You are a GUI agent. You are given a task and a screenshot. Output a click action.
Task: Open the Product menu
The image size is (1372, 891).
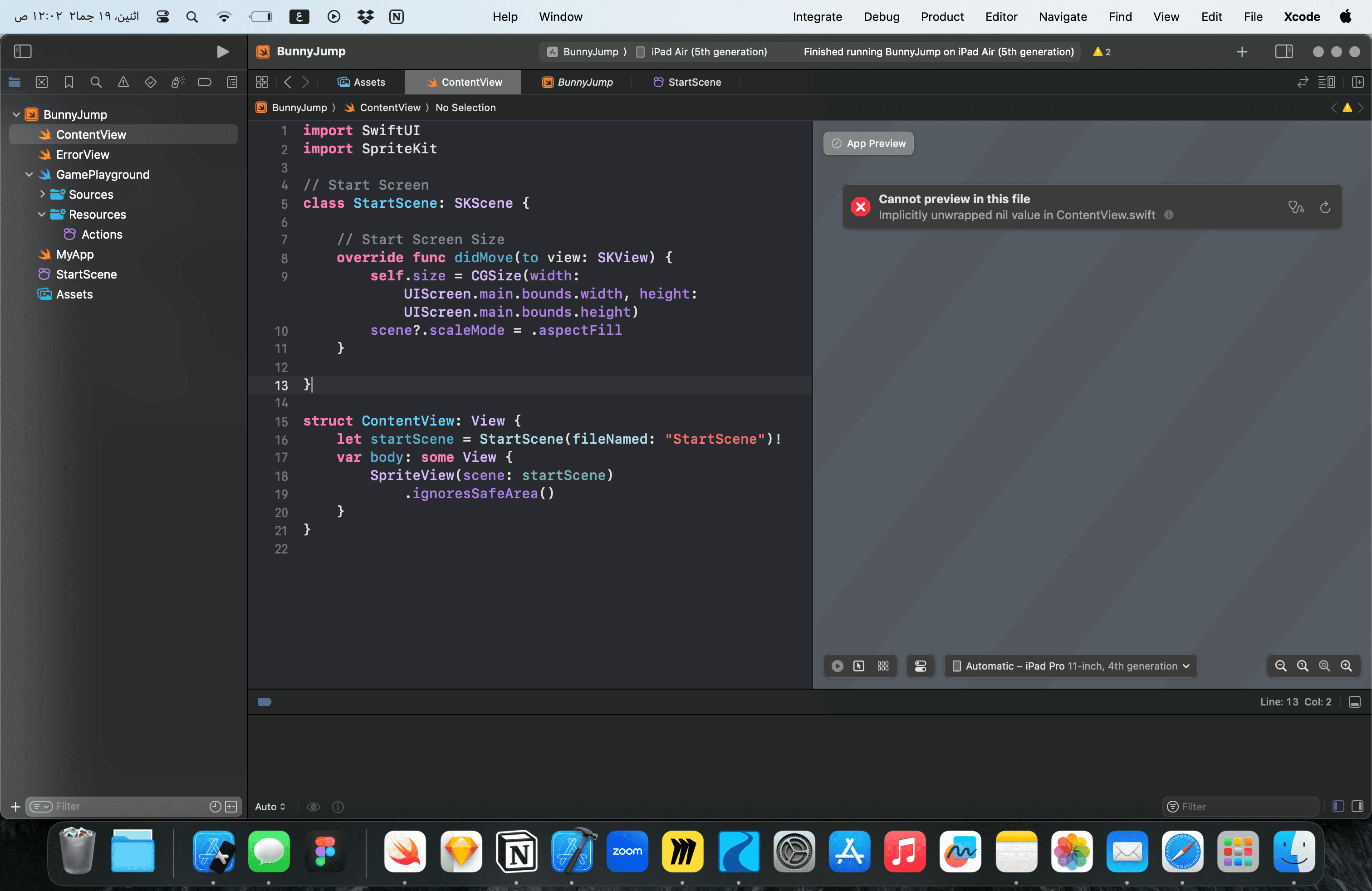tap(942, 17)
